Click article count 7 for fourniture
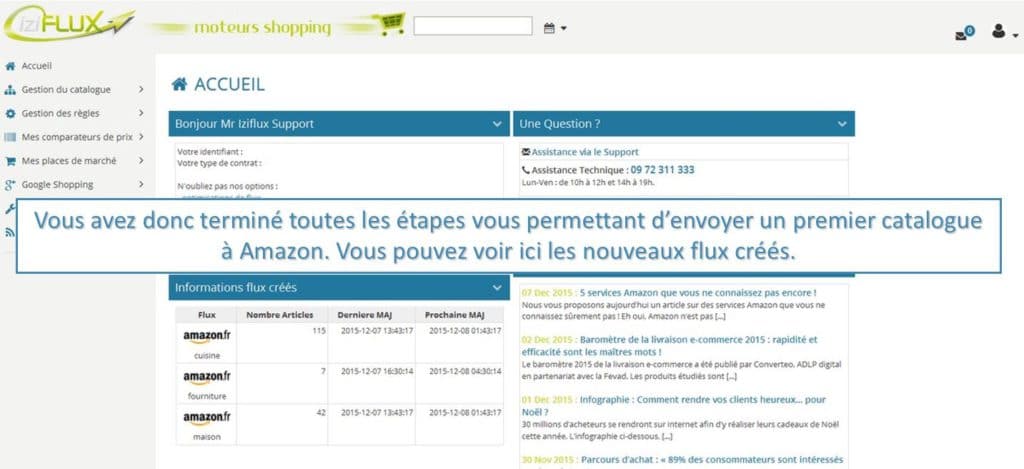The width and height of the screenshot is (1024, 469). coord(323,371)
